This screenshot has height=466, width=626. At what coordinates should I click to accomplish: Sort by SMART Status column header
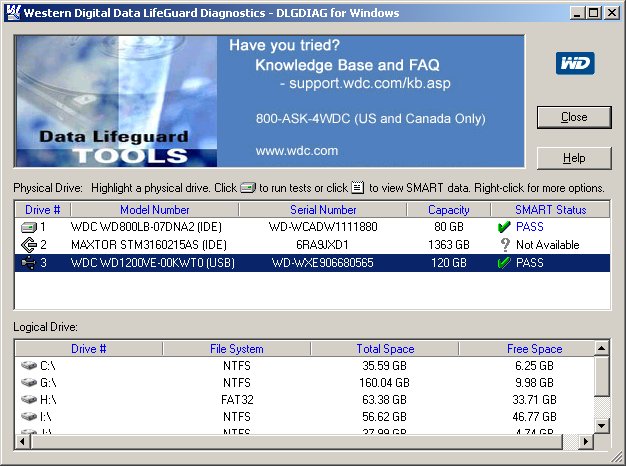pos(551,210)
